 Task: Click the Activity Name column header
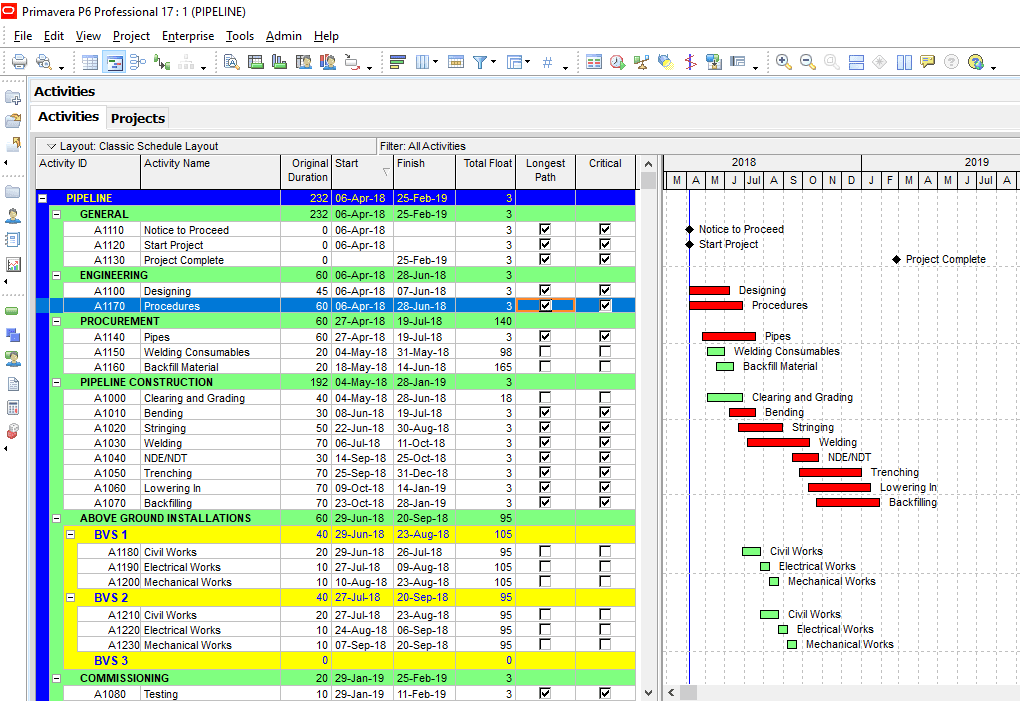(x=211, y=171)
